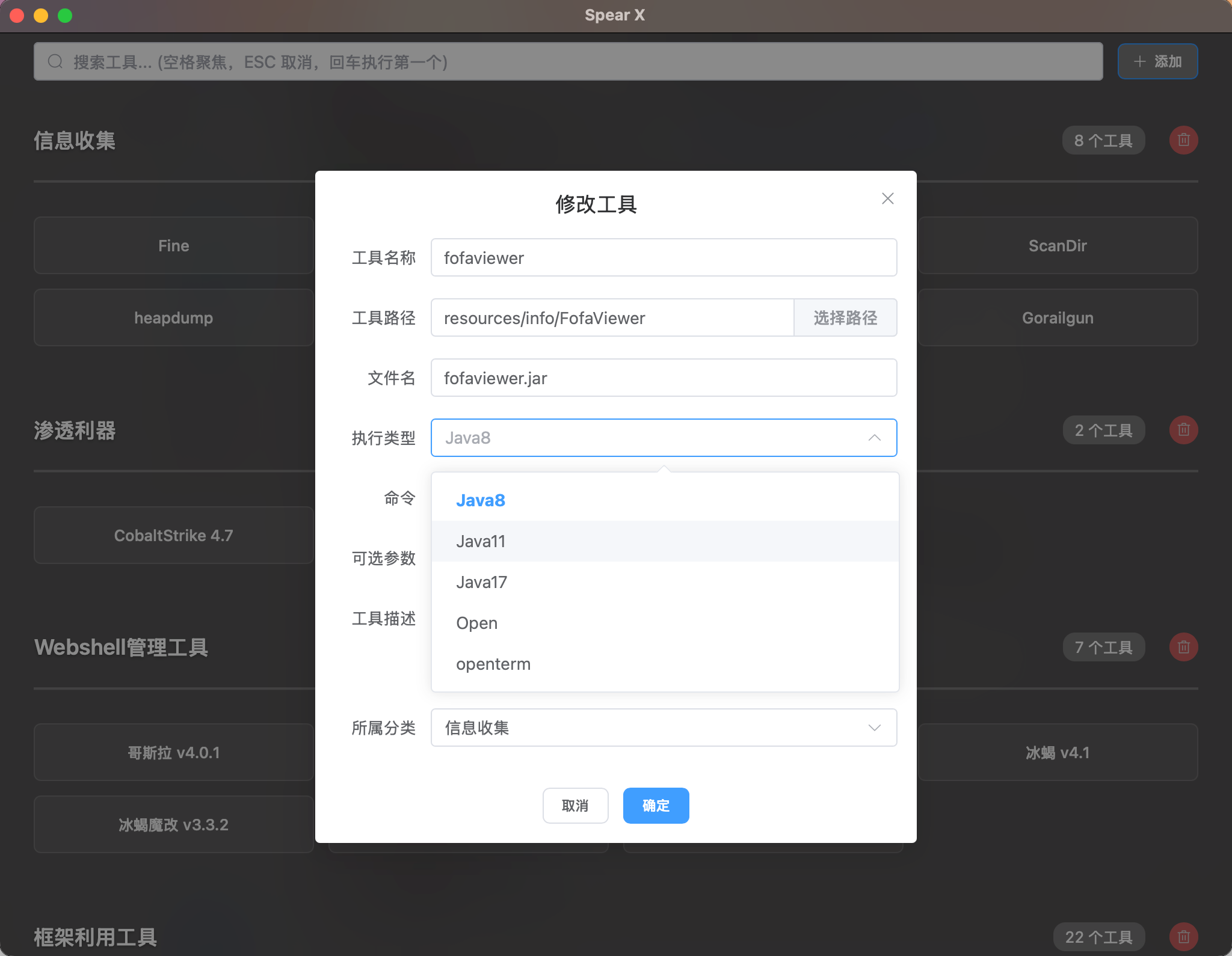Collapse the 执行类型 dropdown list
Screen dimensions: 1232x956
(873, 438)
